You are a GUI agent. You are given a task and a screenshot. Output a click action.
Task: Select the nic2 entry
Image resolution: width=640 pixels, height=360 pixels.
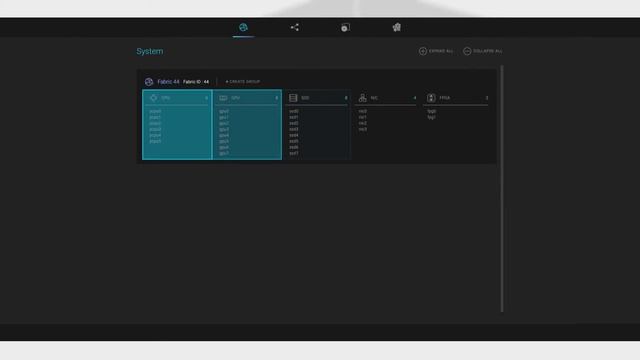click(x=362, y=123)
